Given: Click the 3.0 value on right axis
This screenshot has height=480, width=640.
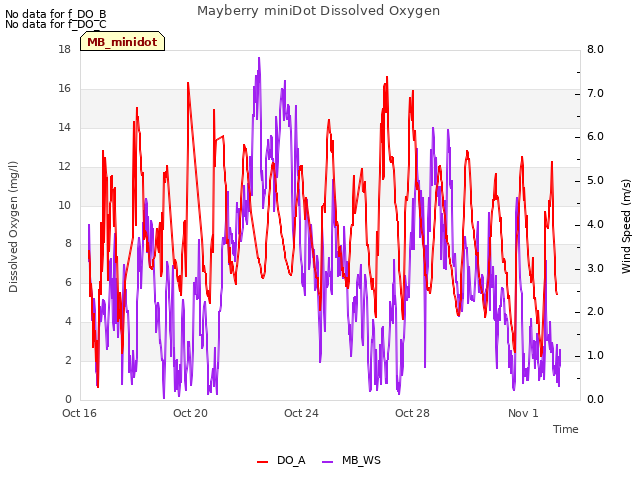Looking at the screenshot, I should click(595, 268).
